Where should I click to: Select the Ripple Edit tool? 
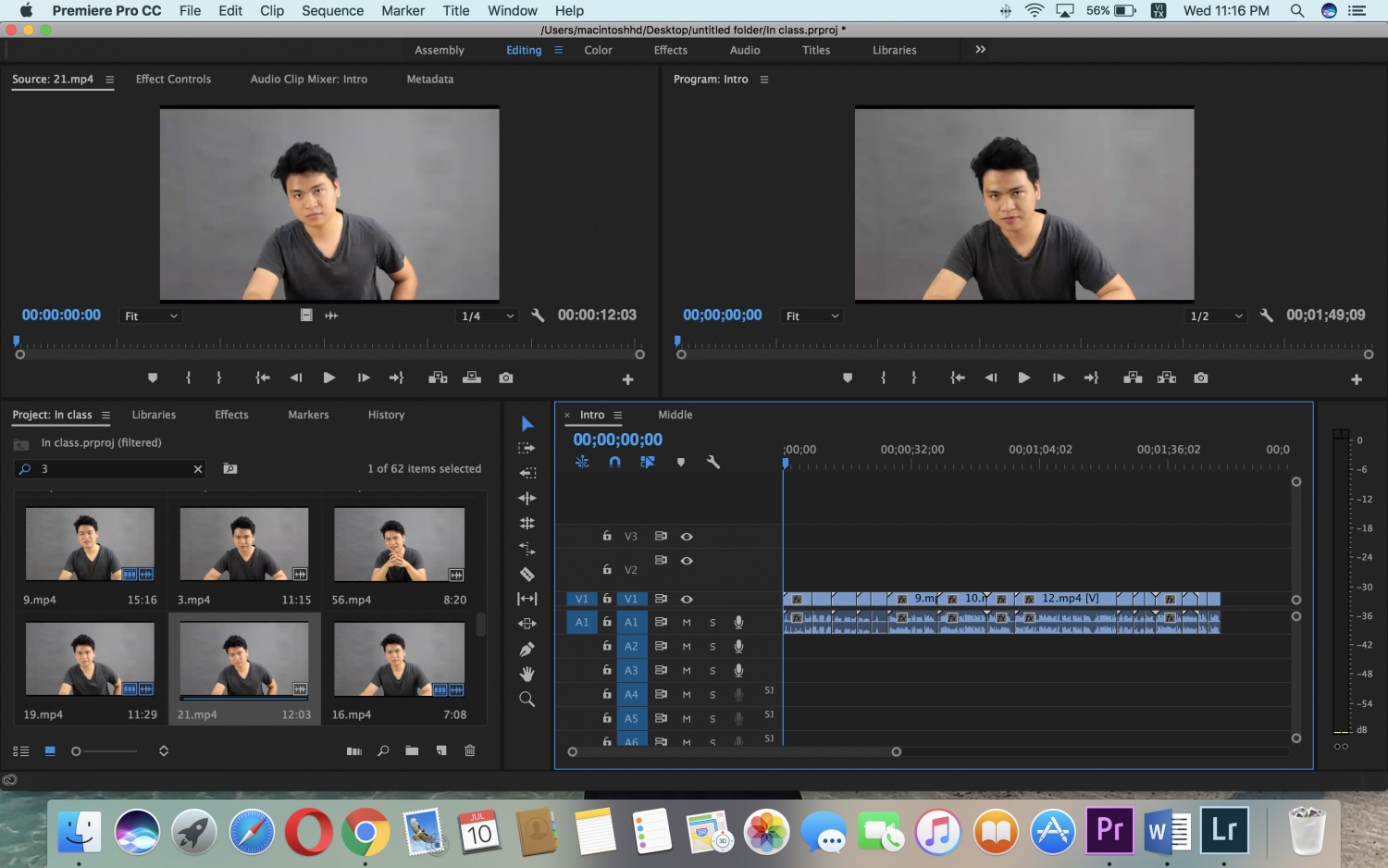click(527, 498)
